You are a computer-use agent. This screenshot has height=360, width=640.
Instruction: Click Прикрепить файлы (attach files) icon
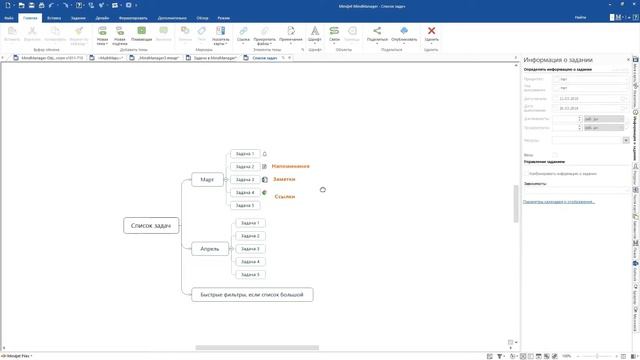(x=264, y=31)
